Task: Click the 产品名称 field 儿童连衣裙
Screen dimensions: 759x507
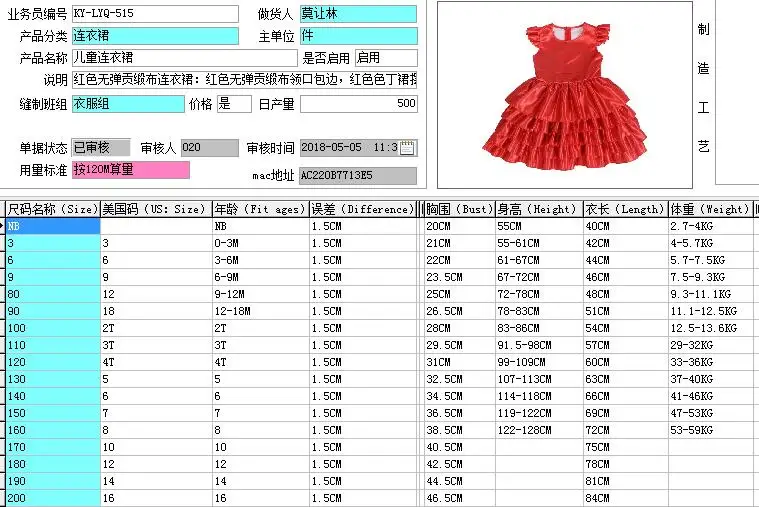Action: coord(184,58)
